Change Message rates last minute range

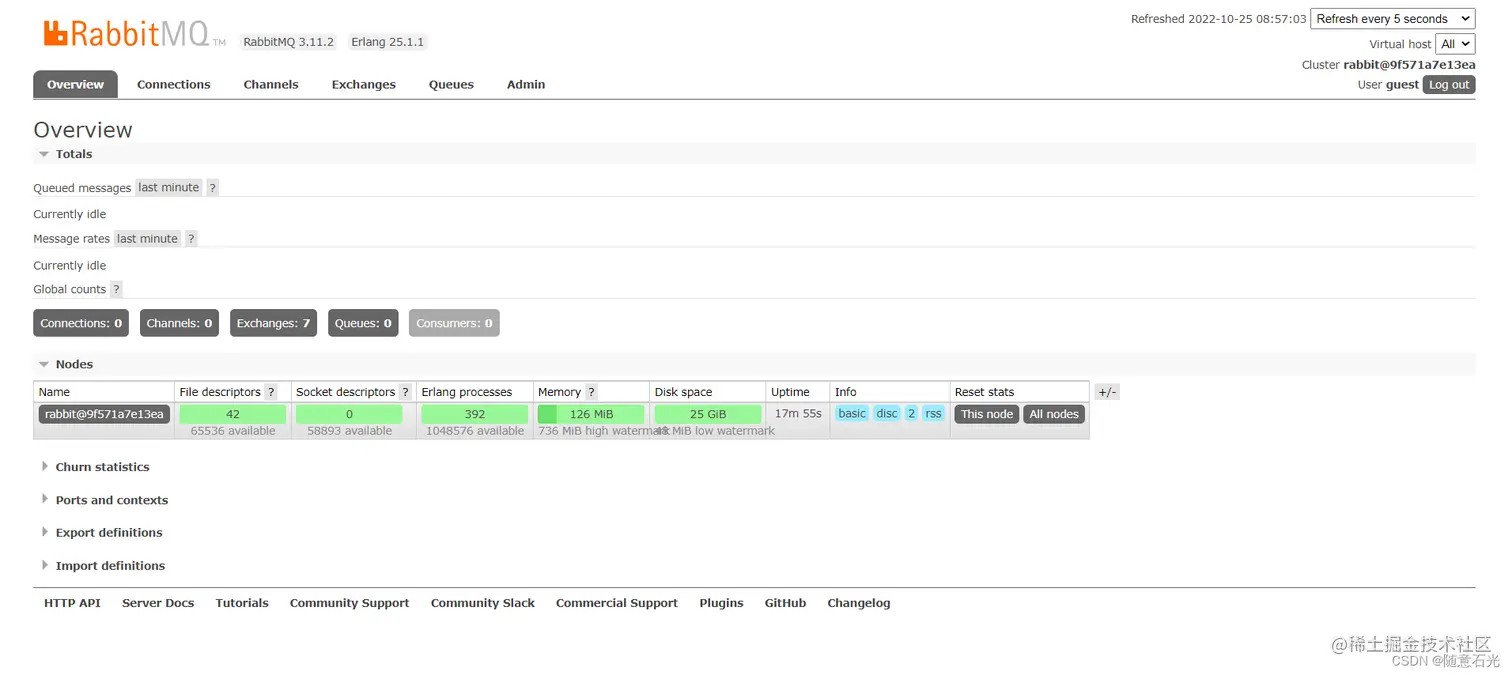tap(147, 239)
